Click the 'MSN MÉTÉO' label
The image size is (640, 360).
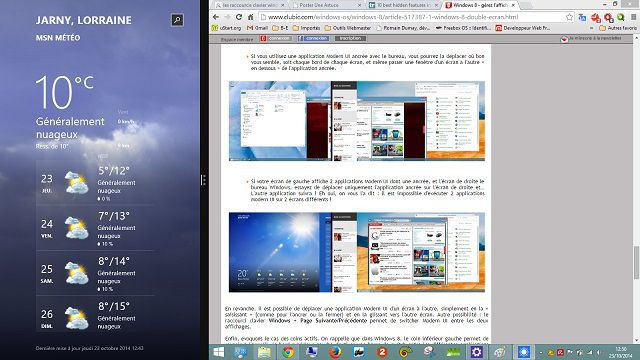tap(58, 38)
